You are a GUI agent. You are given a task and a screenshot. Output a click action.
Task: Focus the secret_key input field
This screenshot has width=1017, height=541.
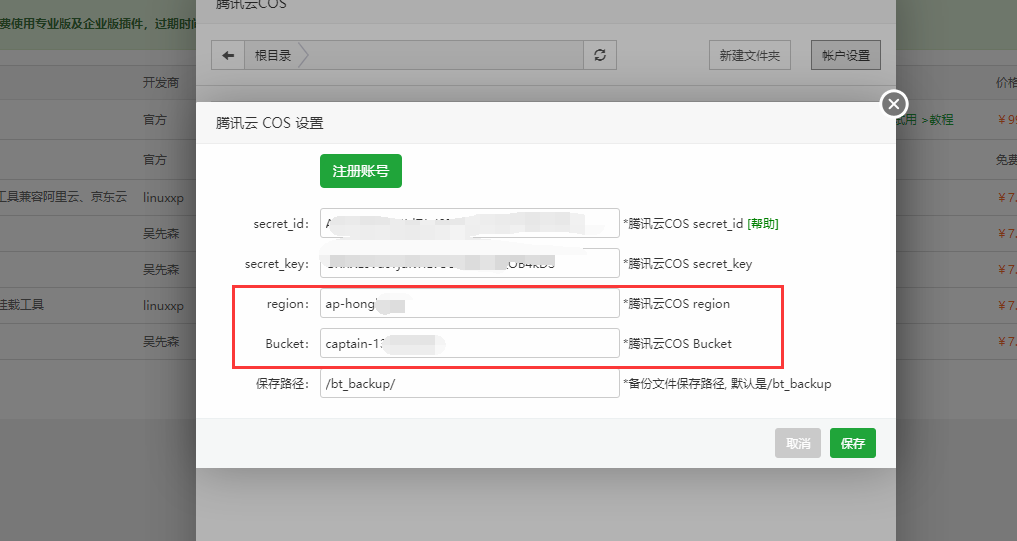tap(470, 263)
